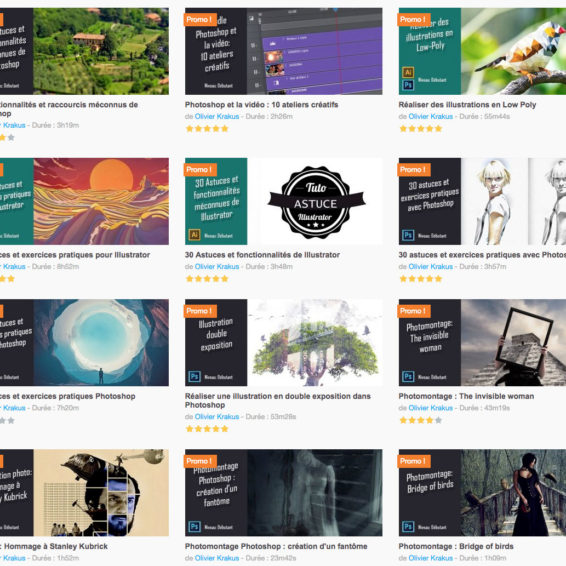Click the star rating under Photoshop et la vidéo
The height and width of the screenshot is (566, 566).
click(x=207, y=129)
